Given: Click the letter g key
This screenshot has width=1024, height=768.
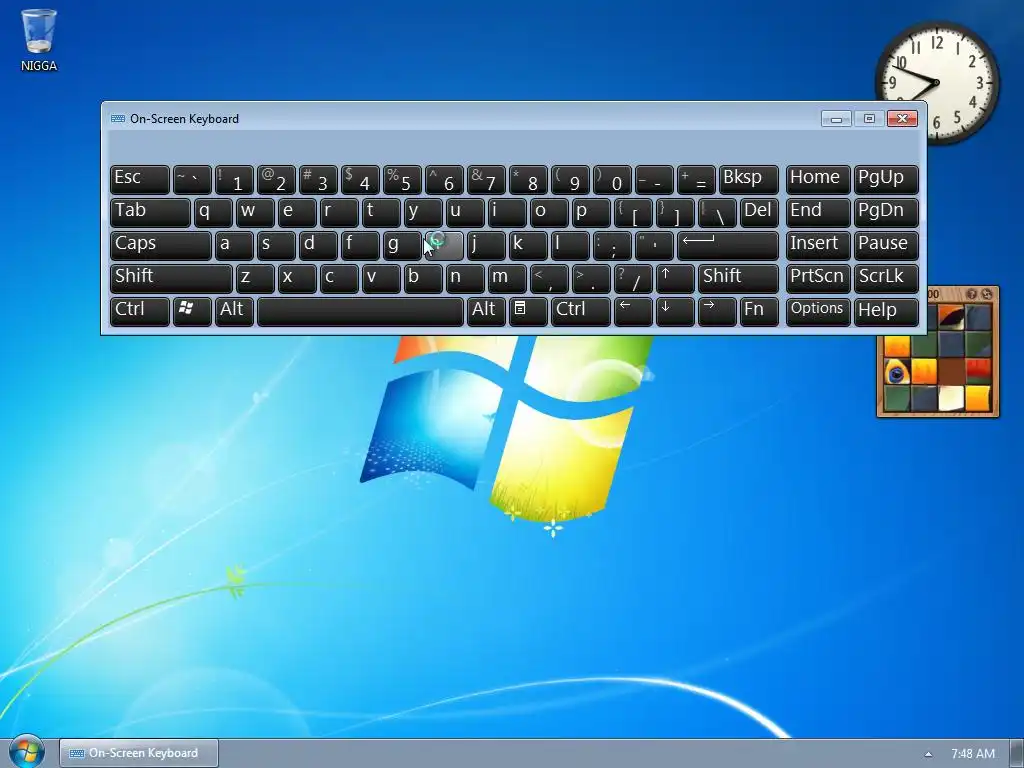Looking at the screenshot, I should [402, 246].
